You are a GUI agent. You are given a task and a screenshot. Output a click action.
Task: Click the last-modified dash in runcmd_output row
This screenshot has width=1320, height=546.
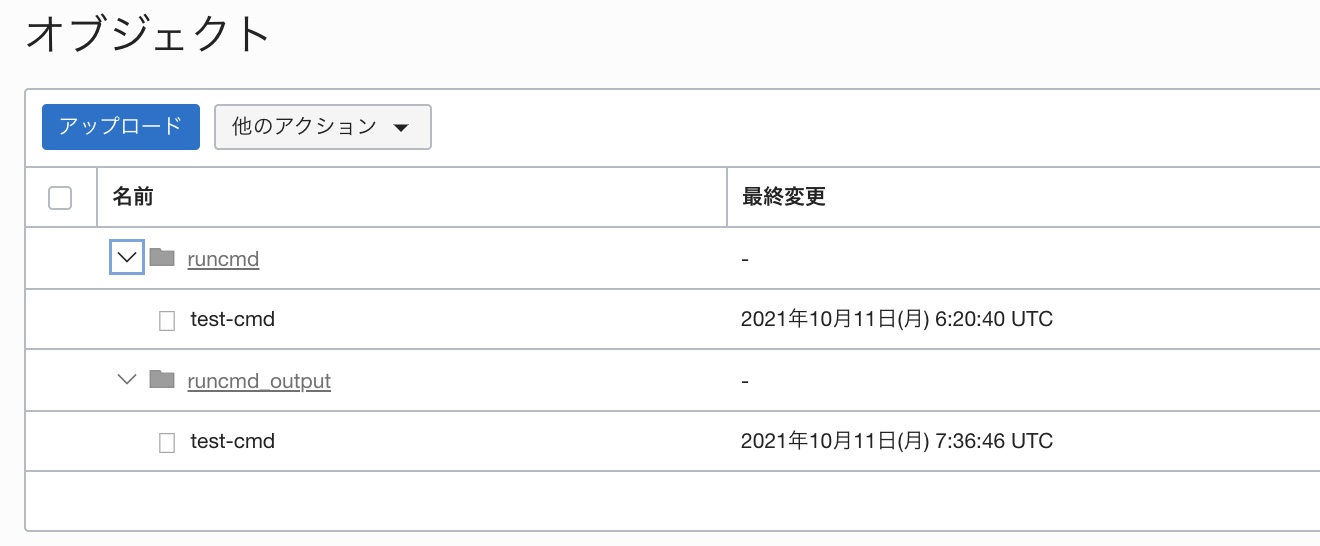(745, 382)
